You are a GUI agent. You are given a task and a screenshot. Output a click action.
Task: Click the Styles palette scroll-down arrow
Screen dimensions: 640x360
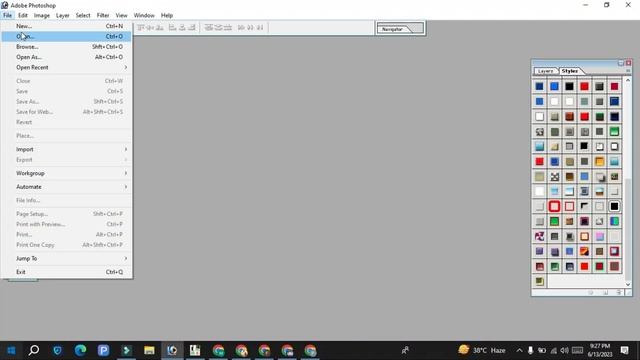628,284
